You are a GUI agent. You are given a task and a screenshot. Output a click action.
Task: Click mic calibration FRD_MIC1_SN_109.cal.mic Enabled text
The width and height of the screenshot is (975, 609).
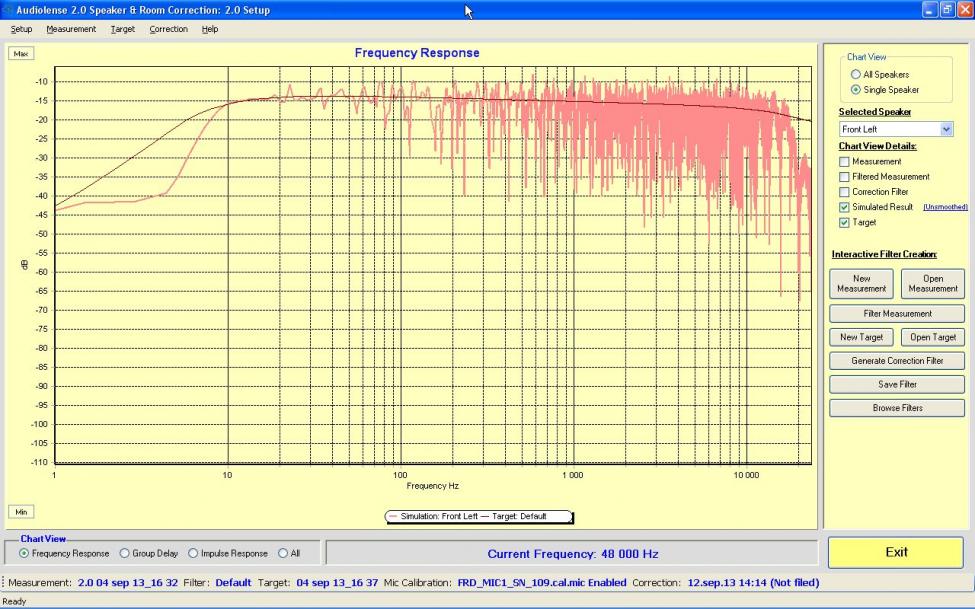coord(542,583)
